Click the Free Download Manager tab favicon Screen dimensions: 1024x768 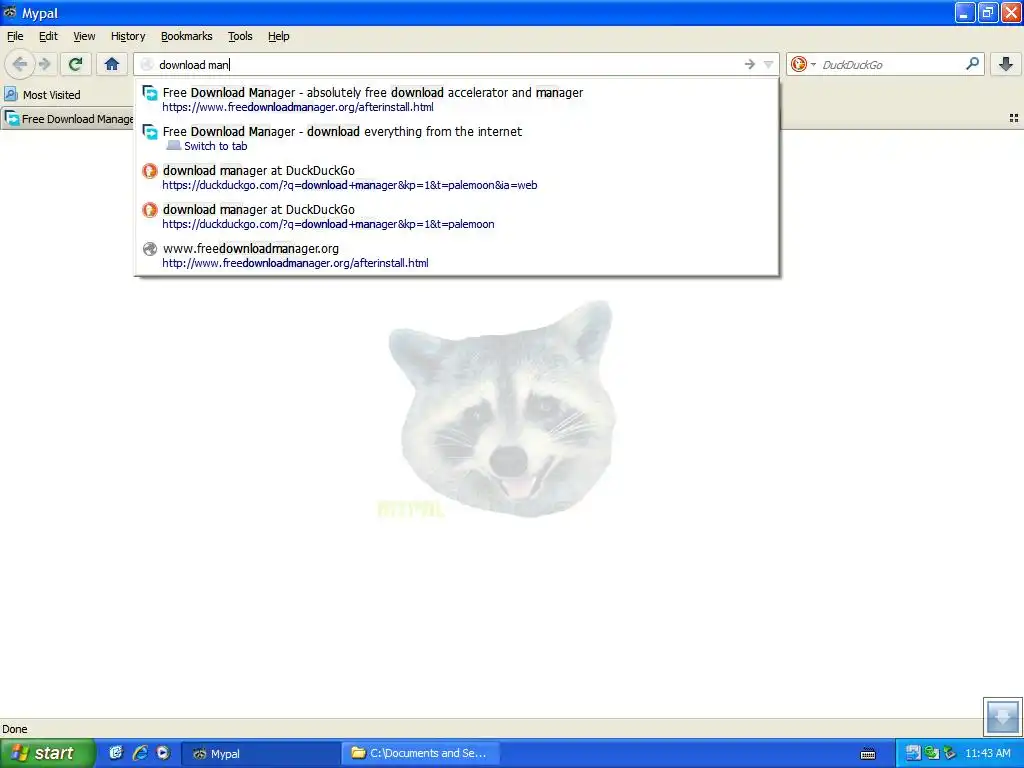pos(12,119)
